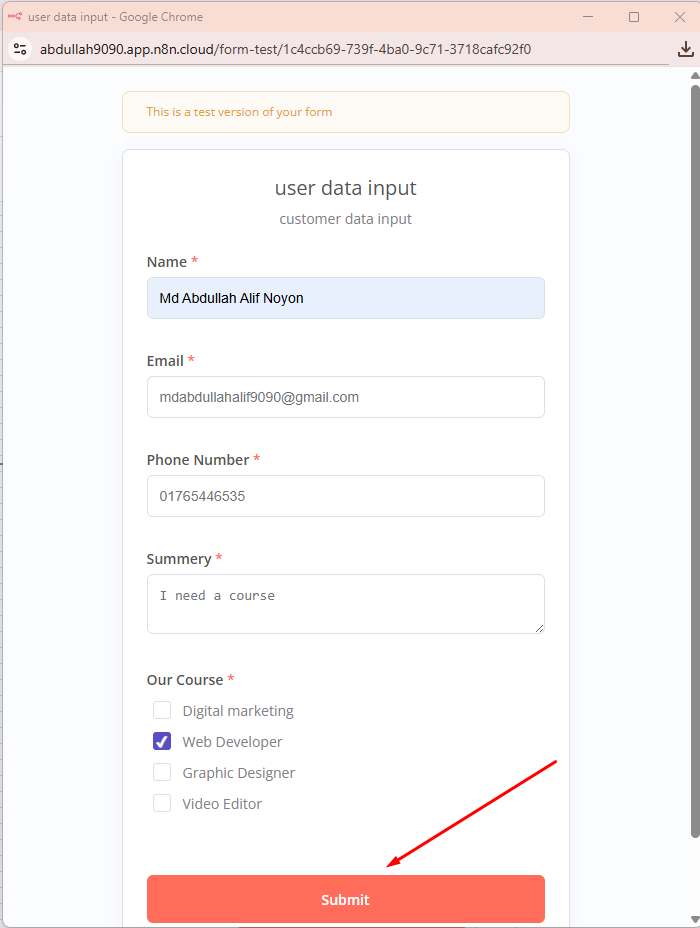Screen dimensions: 700x928
Task: Click the n8n logo in title bar
Action: pos(15,17)
